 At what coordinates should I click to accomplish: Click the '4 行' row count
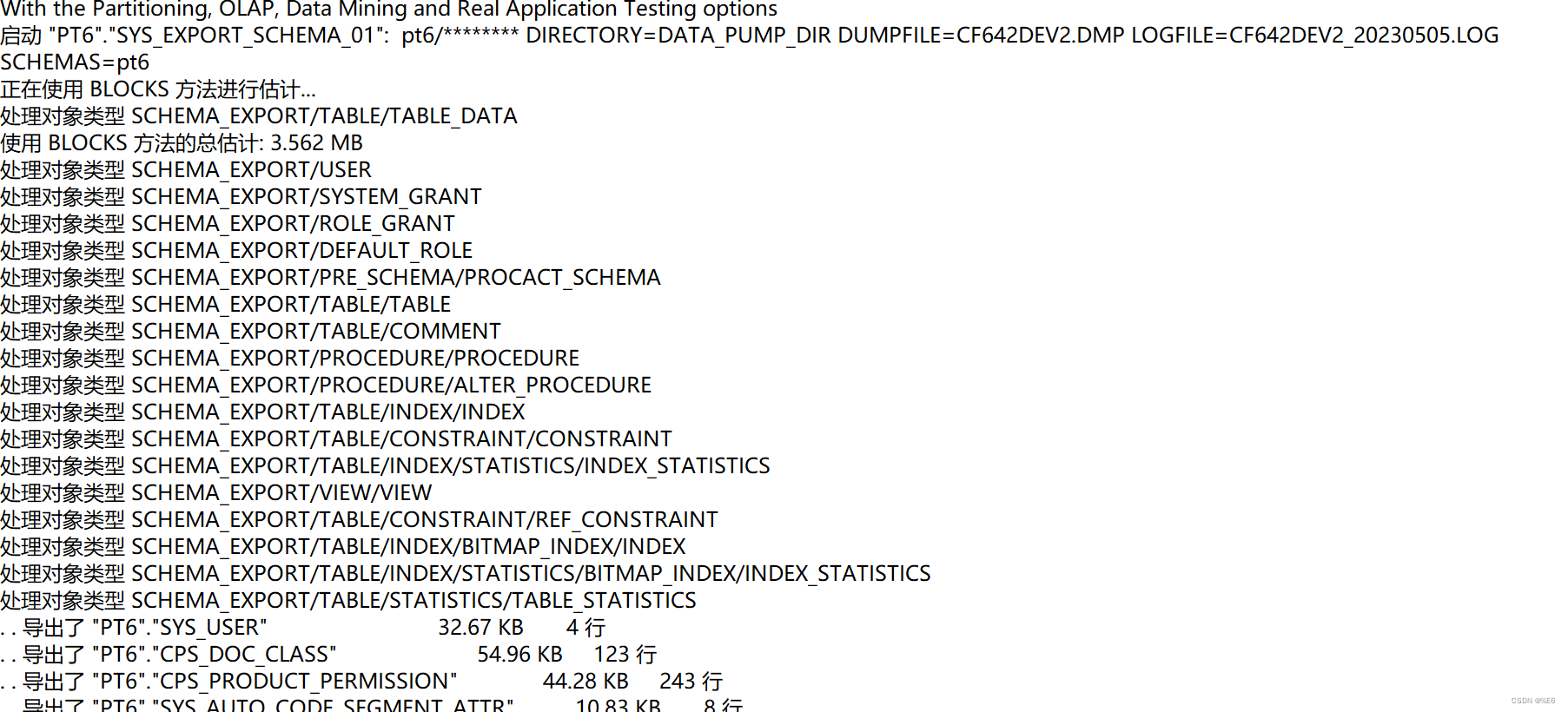tap(586, 628)
